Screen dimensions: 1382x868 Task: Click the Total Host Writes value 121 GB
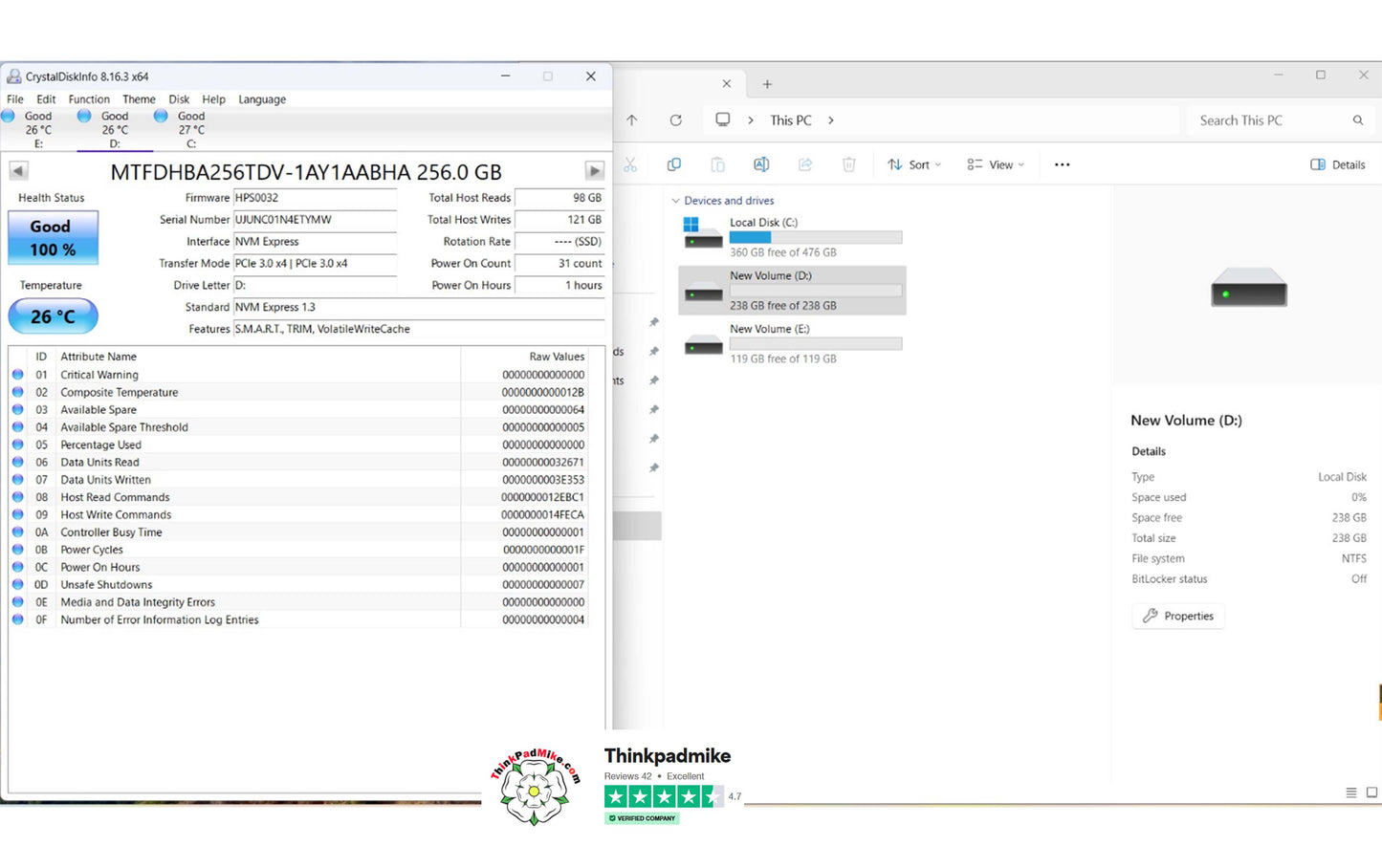click(x=559, y=220)
